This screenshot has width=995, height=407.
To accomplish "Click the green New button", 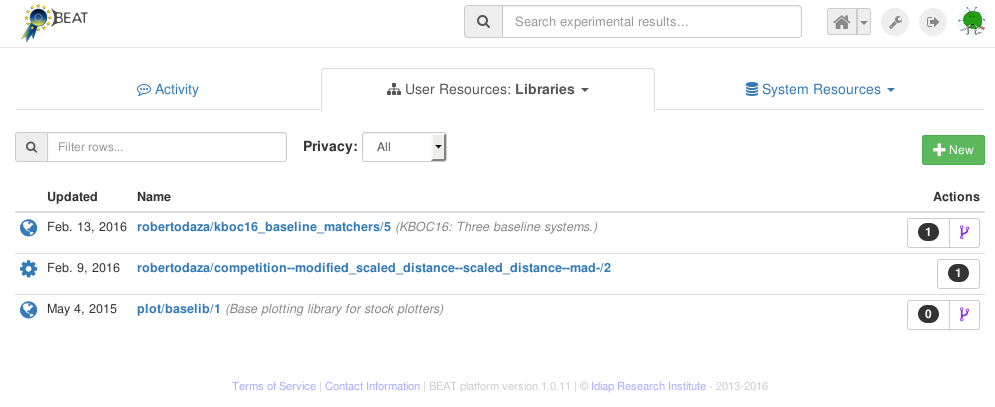I will point(953,150).
